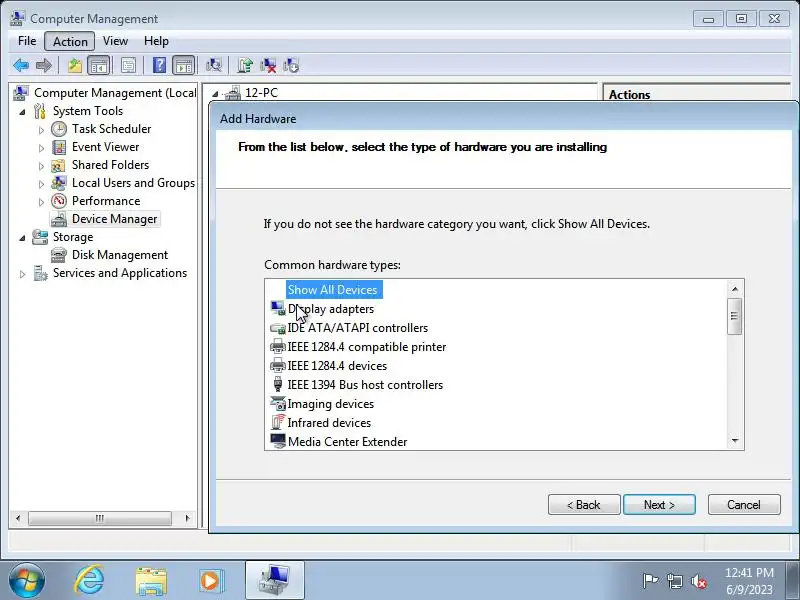Click the 12-PC computer icon
The height and width of the screenshot is (600, 800).
click(x=233, y=93)
